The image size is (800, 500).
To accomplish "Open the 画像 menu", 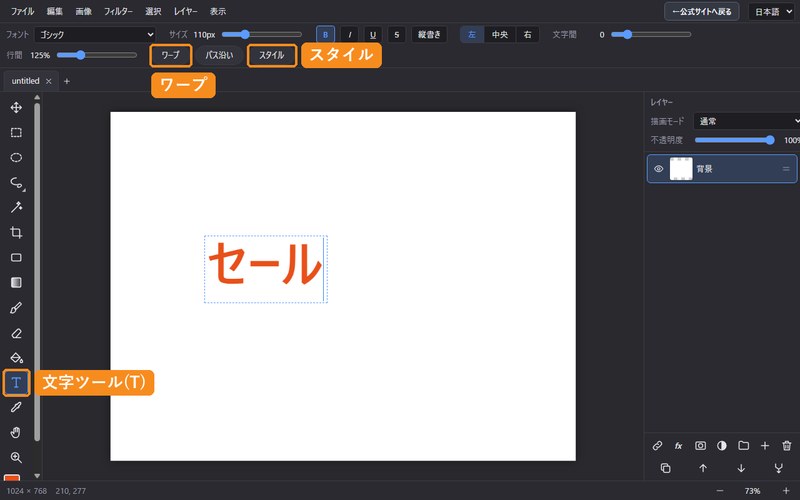I will pos(84,11).
